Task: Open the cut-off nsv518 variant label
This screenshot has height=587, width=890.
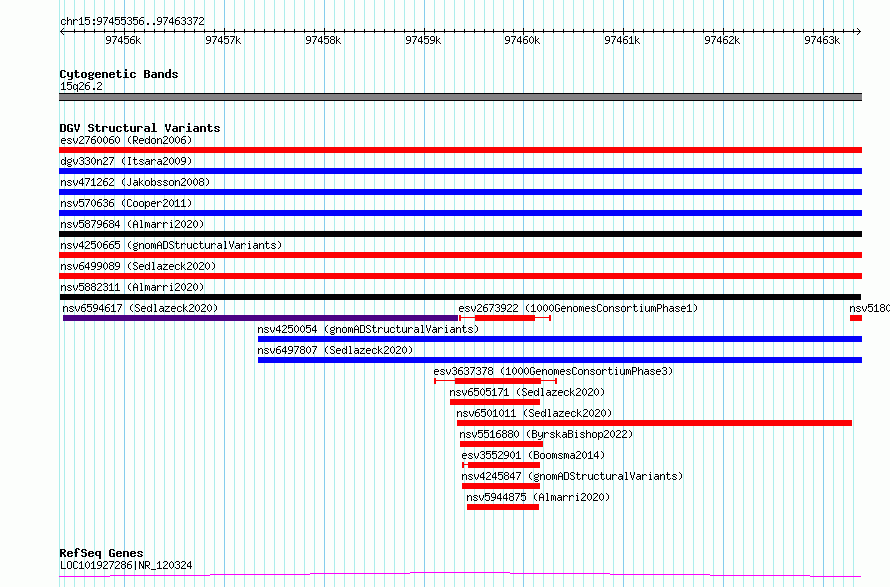Action: coord(870,308)
